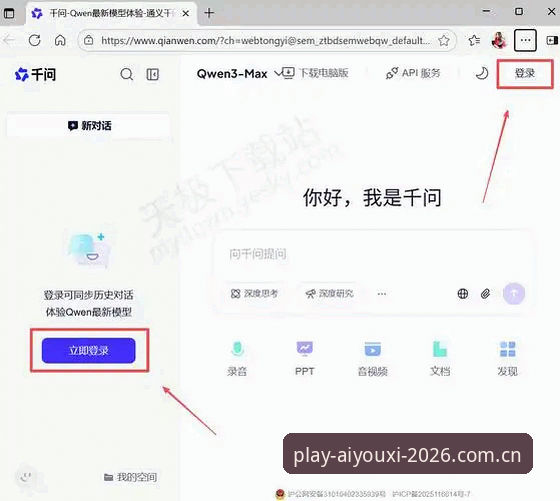560x501 pixels.
Task: Open browser settings and more menu
Action: pyautogui.click(x=525, y=40)
